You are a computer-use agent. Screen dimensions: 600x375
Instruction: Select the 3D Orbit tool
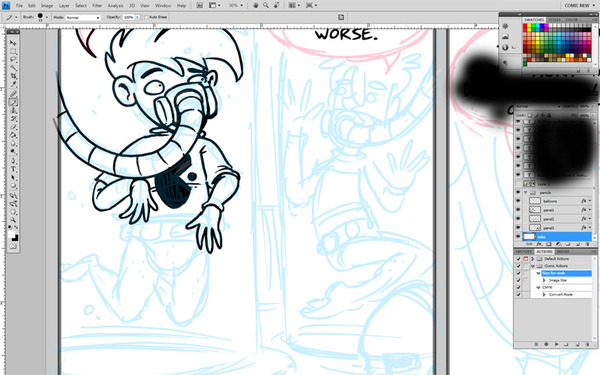[x=13, y=204]
